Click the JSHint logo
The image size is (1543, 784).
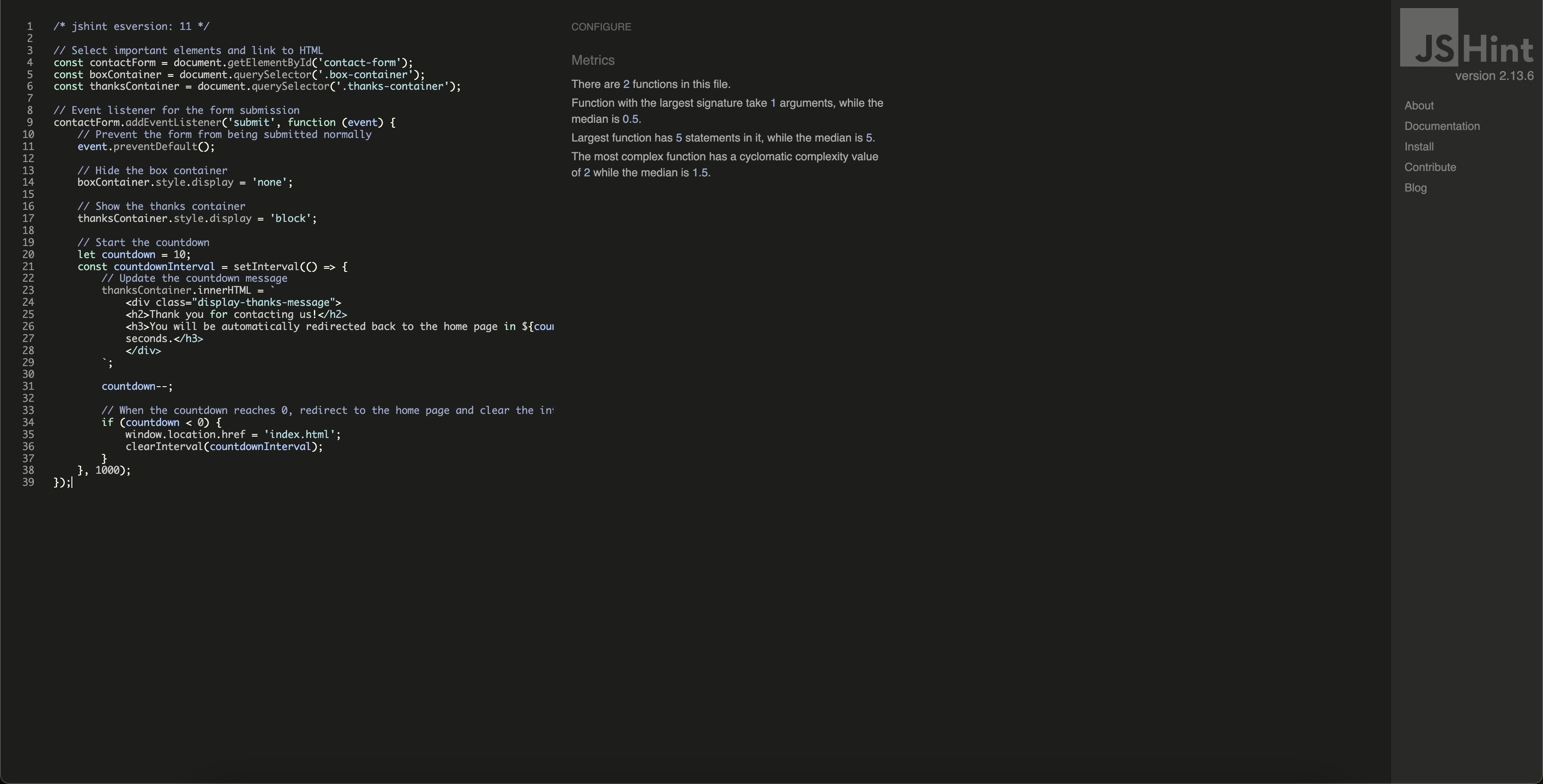point(1466,38)
